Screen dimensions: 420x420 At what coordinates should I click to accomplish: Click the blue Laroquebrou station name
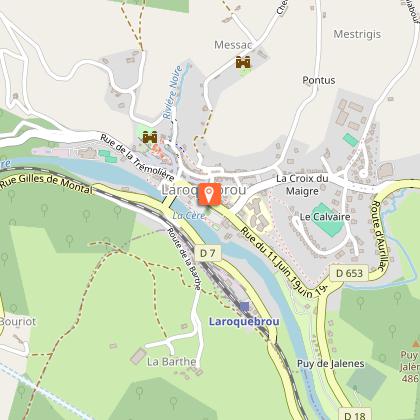tap(244, 322)
